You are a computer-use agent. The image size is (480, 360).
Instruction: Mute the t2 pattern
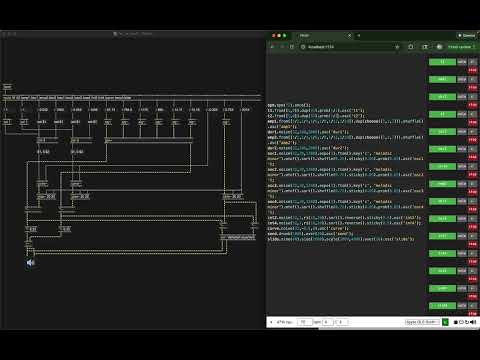[462, 114]
